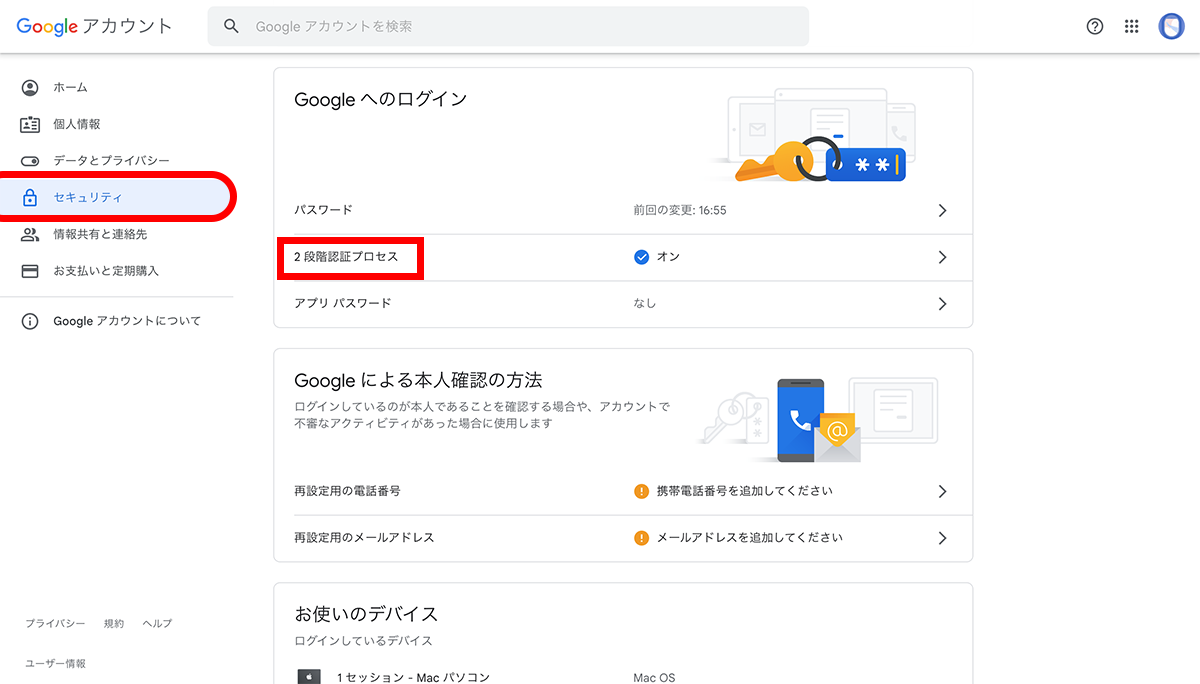
Task: Click the Google アカウント logo
Action: tap(94, 27)
